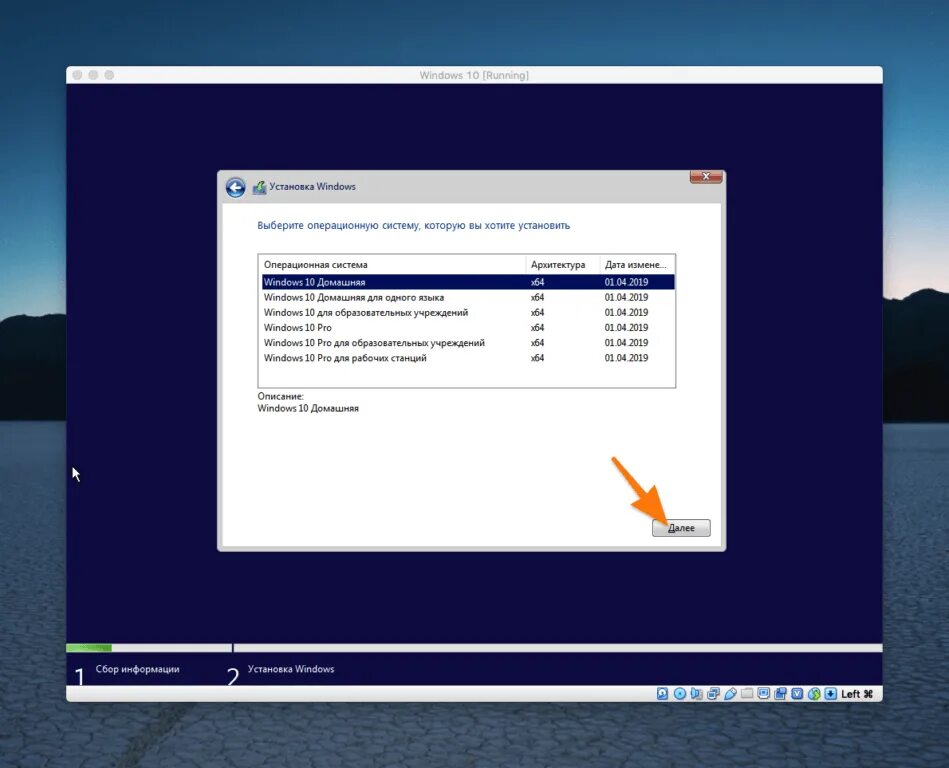Screen dimensions: 949x768
Task: Click the recording indicator icon
Action: (781, 694)
